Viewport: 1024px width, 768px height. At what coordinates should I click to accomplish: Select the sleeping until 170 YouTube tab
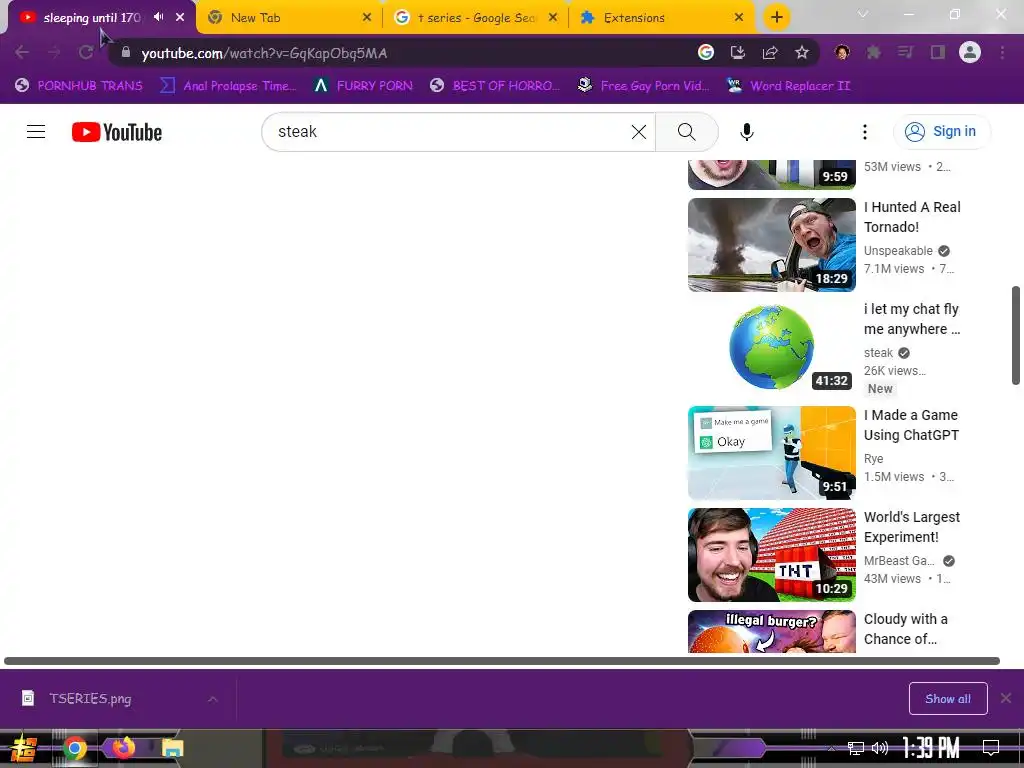pos(91,18)
